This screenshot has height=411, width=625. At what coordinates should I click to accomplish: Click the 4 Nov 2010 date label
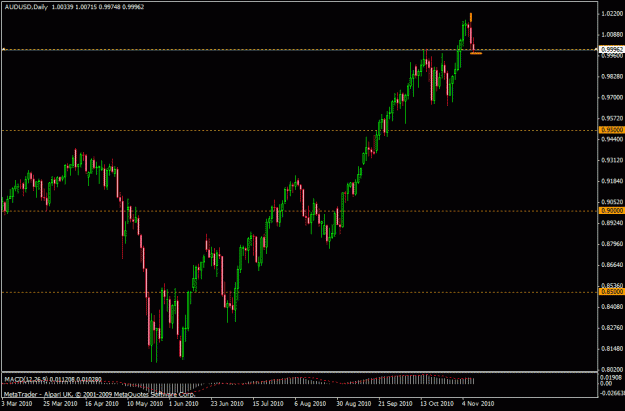click(478, 403)
